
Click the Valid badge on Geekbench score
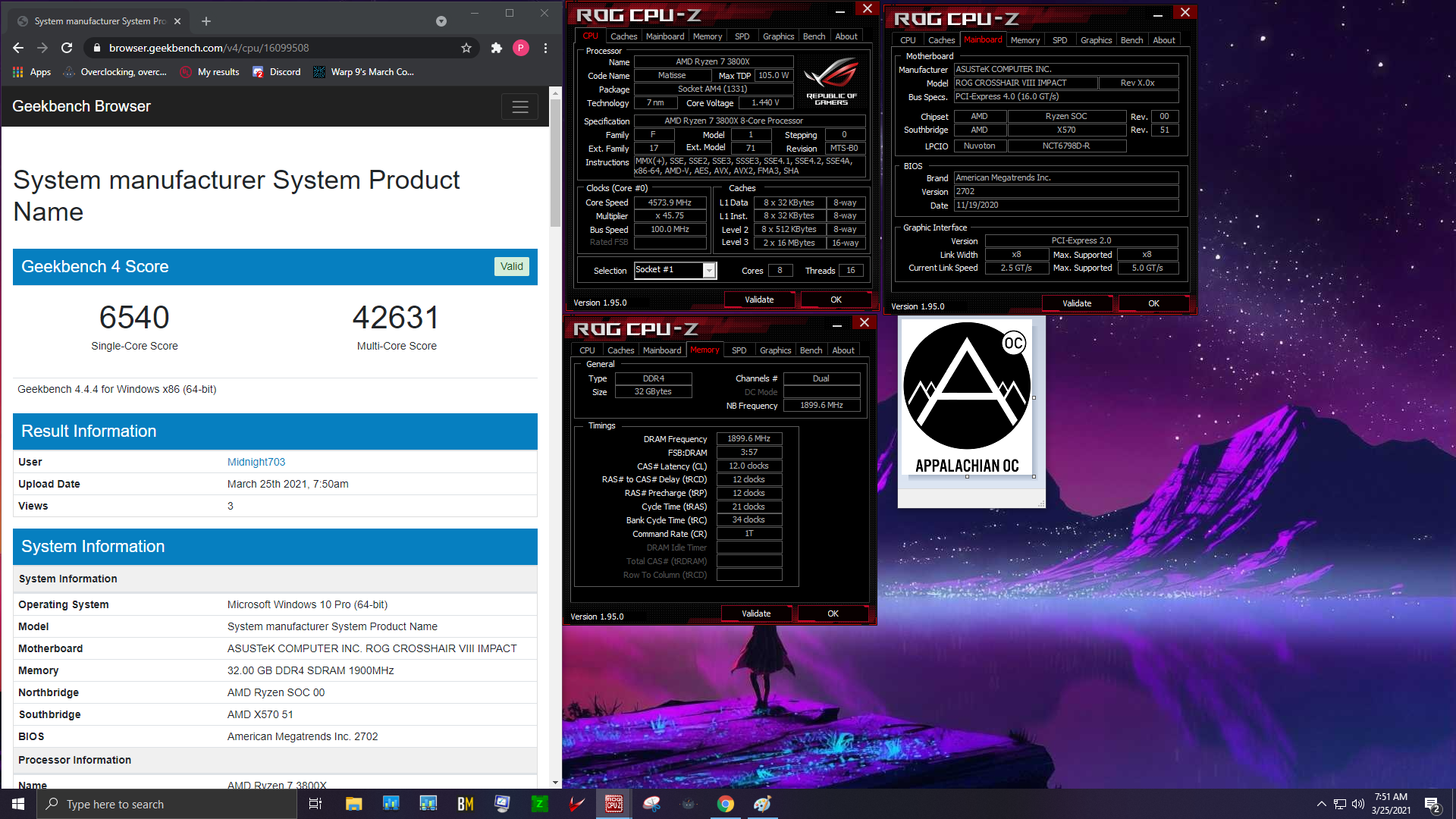pos(512,266)
